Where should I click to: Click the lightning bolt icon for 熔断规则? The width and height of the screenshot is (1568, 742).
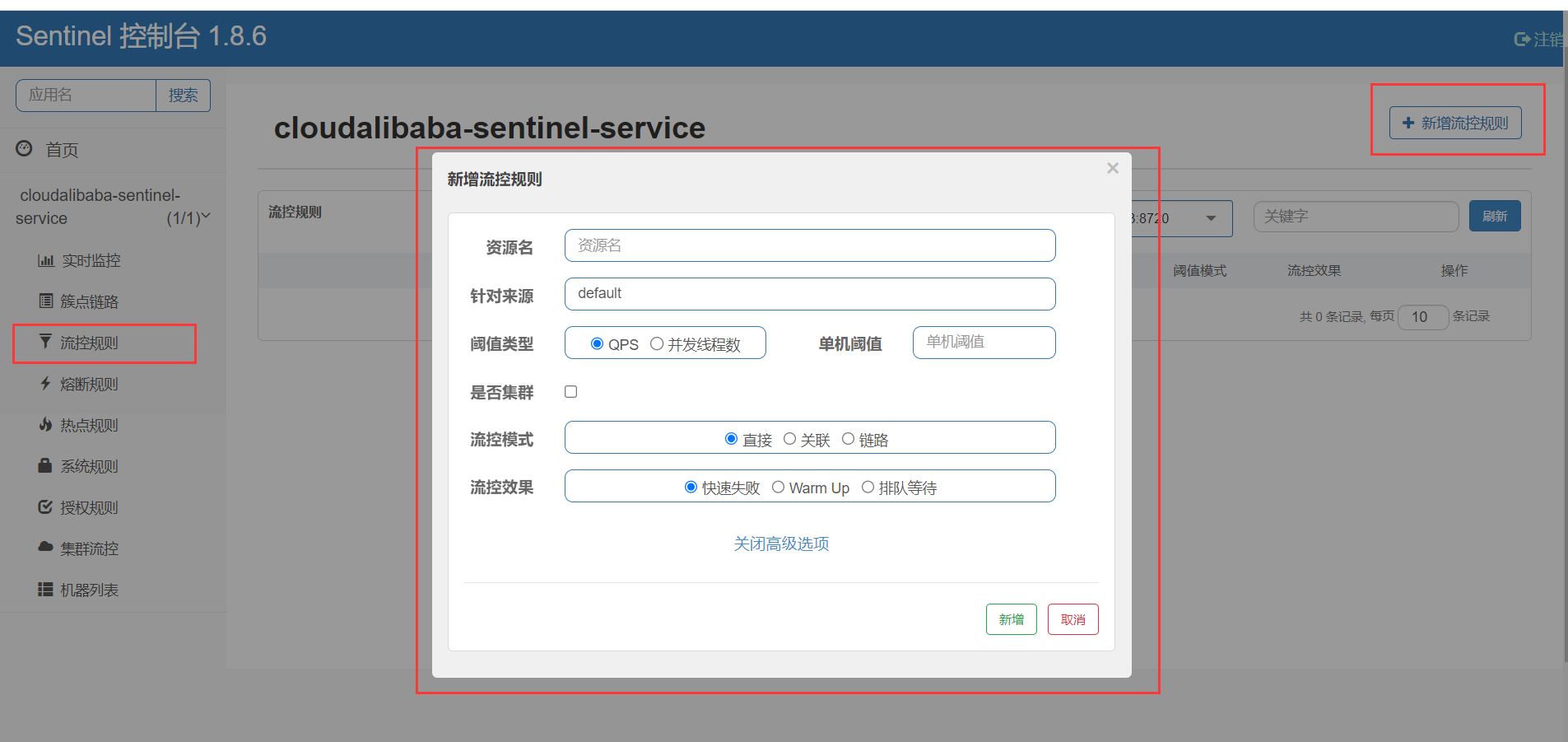pyautogui.click(x=45, y=383)
